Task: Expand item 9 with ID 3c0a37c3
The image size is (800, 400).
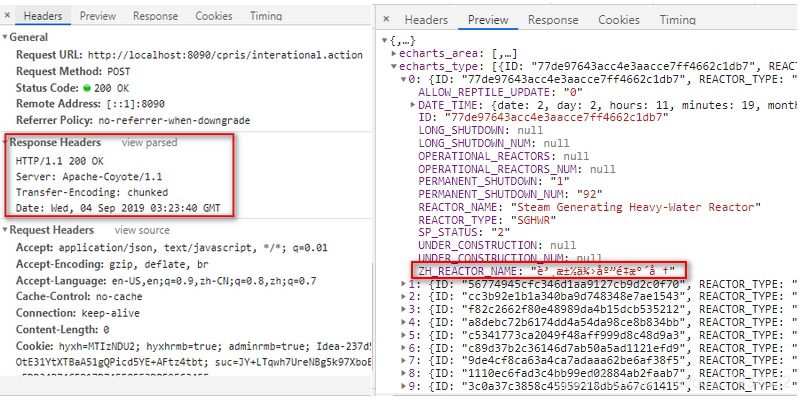Action: (404, 385)
